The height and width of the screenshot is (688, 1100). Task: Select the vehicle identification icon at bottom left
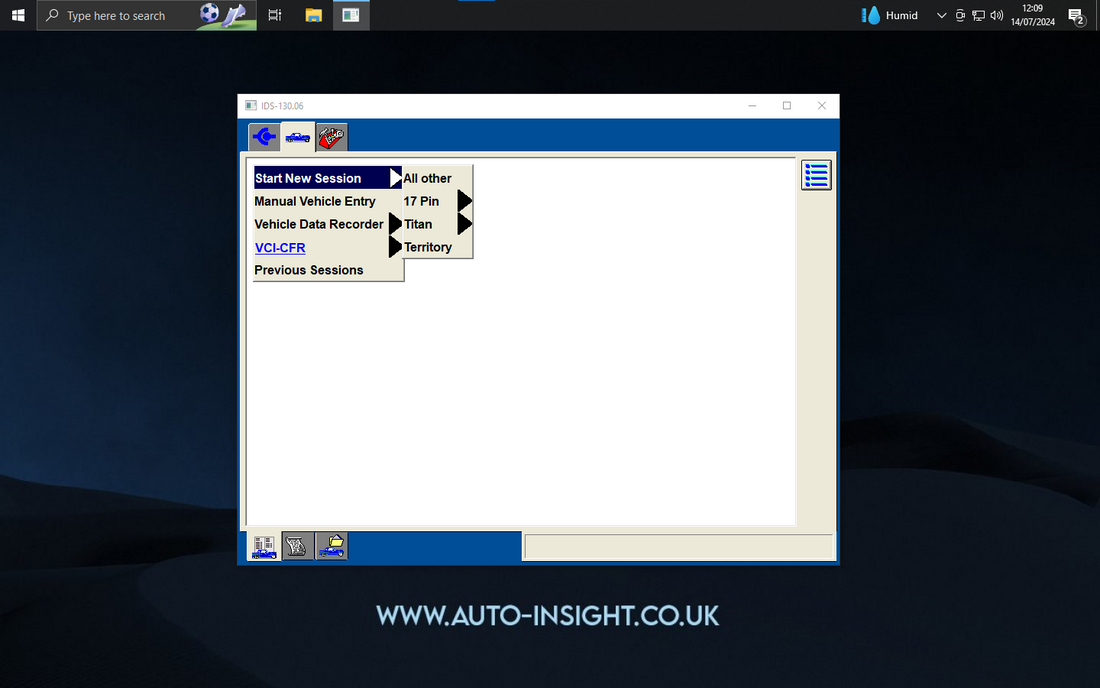(x=264, y=547)
